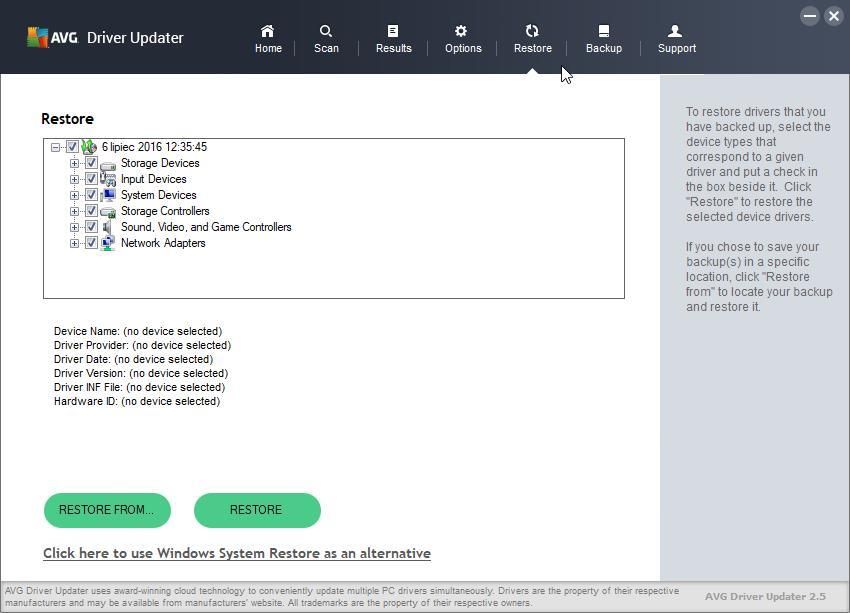Select the Input Devices tree label
Viewport: 850px width, 613px height.
[x=153, y=179]
